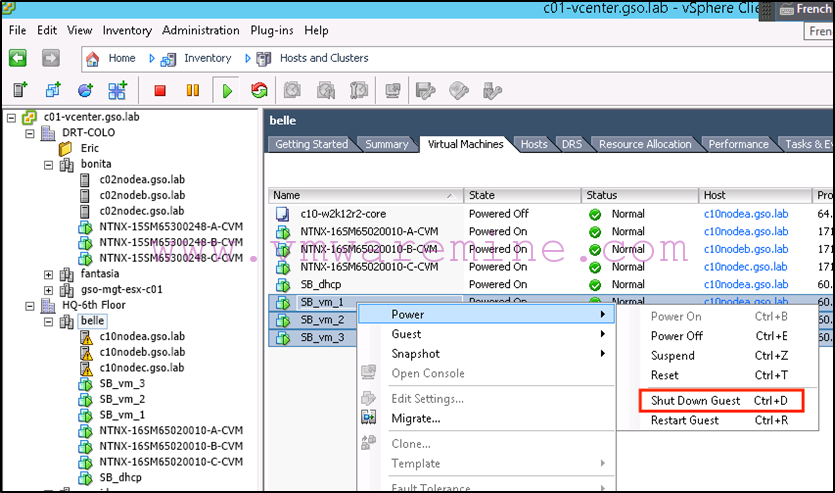This screenshot has width=835, height=493.
Task: Open the Plug-ins menu
Action: coord(272,30)
